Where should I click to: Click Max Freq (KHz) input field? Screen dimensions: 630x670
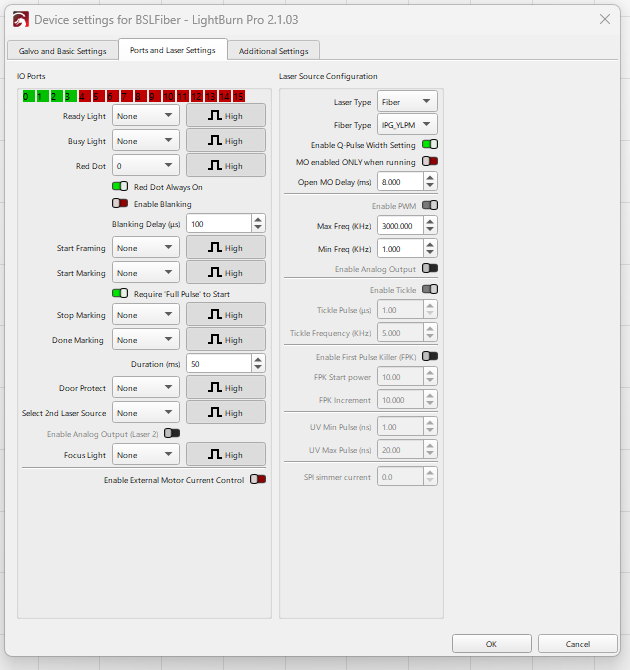click(x=400, y=226)
